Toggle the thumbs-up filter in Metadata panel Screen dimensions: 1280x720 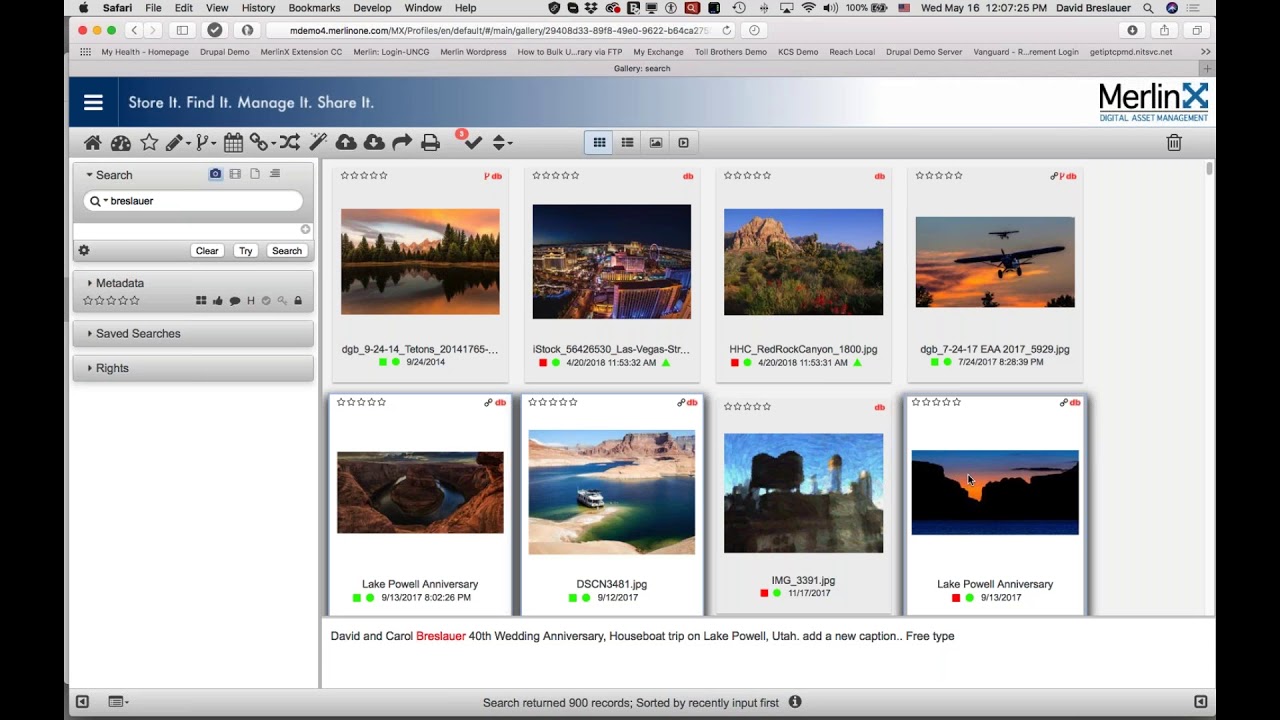217,301
